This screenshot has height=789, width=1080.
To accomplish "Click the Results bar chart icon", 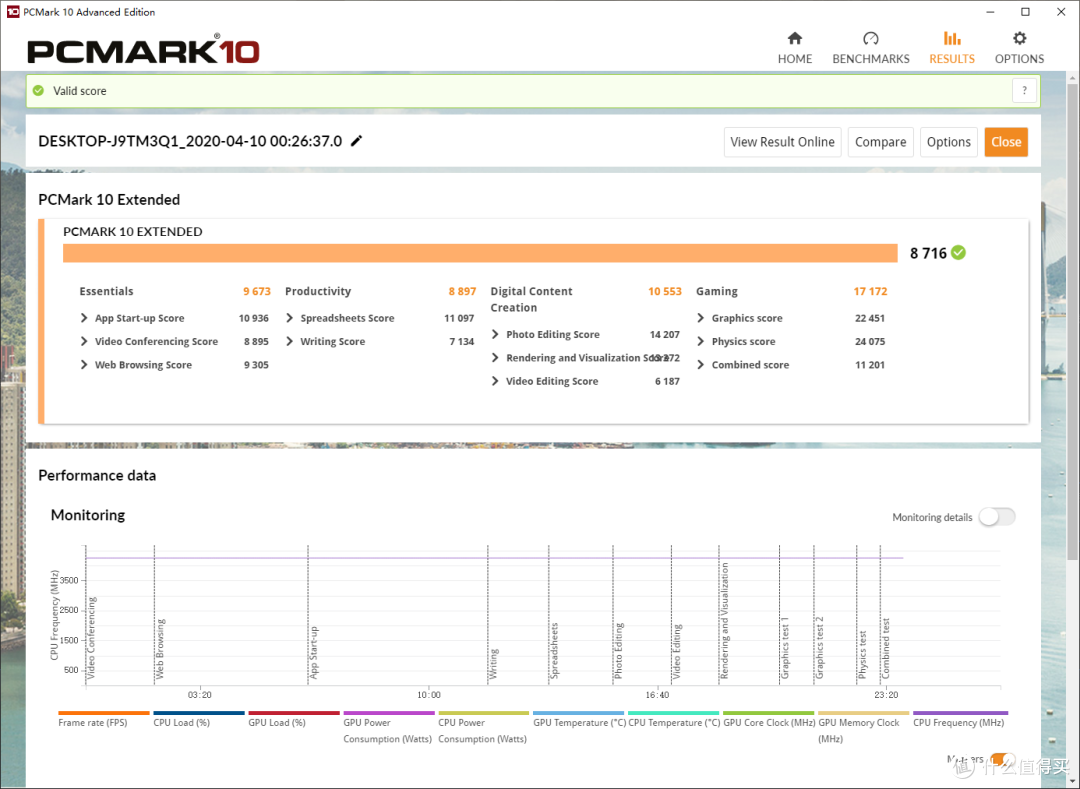I will pyautogui.click(x=952, y=39).
